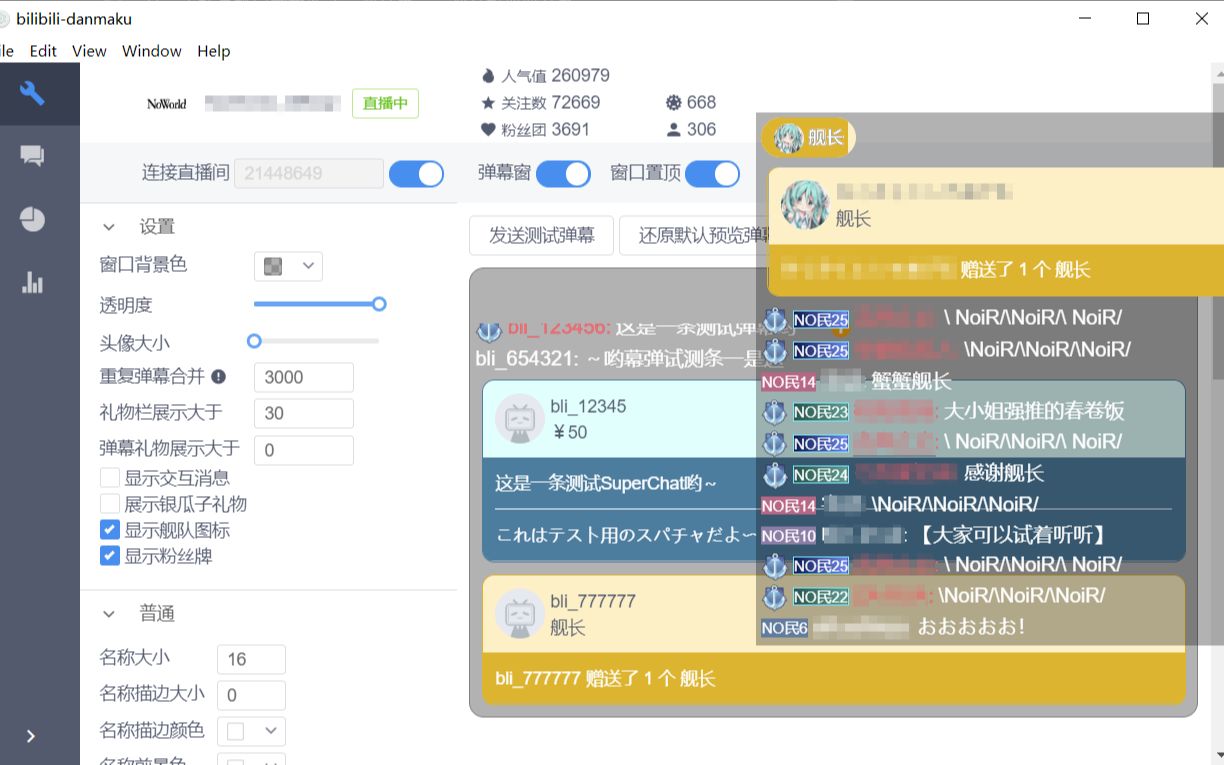This screenshot has width=1224, height=765.
Task: Disable the 窗口置顶 toggle
Action: pyautogui.click(x=711, y=173)
